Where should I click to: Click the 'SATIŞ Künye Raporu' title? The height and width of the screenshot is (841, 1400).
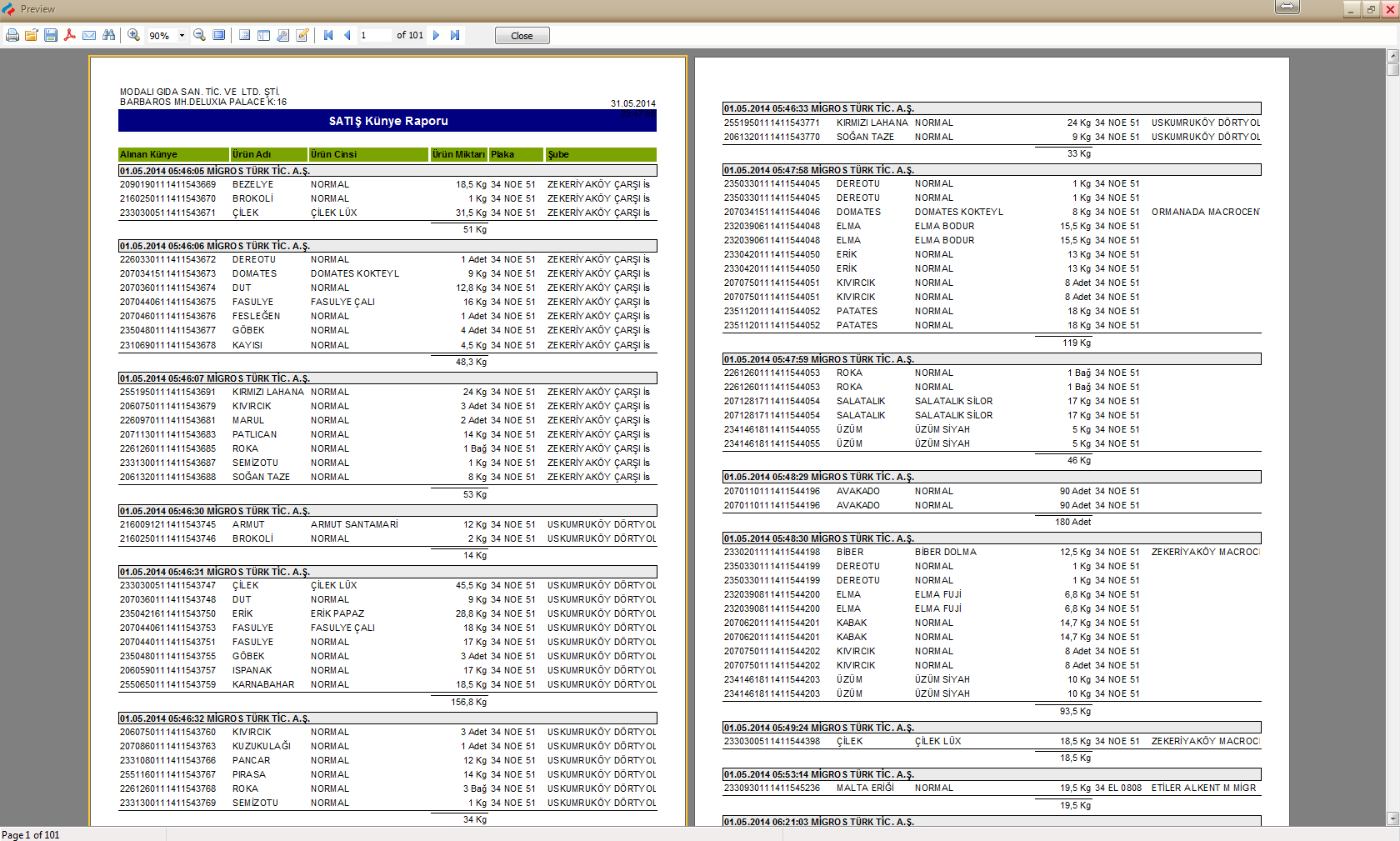coord(388,121)
